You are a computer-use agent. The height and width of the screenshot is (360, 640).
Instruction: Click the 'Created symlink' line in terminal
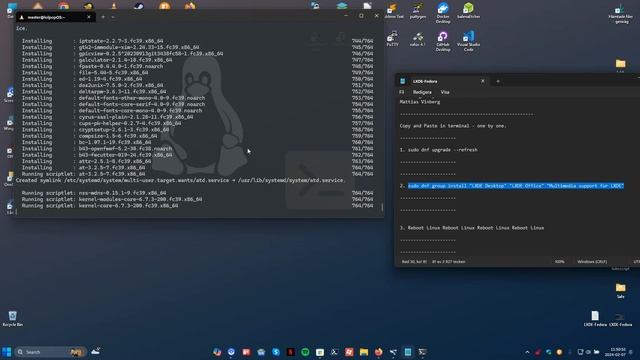[x=180, y=180]
